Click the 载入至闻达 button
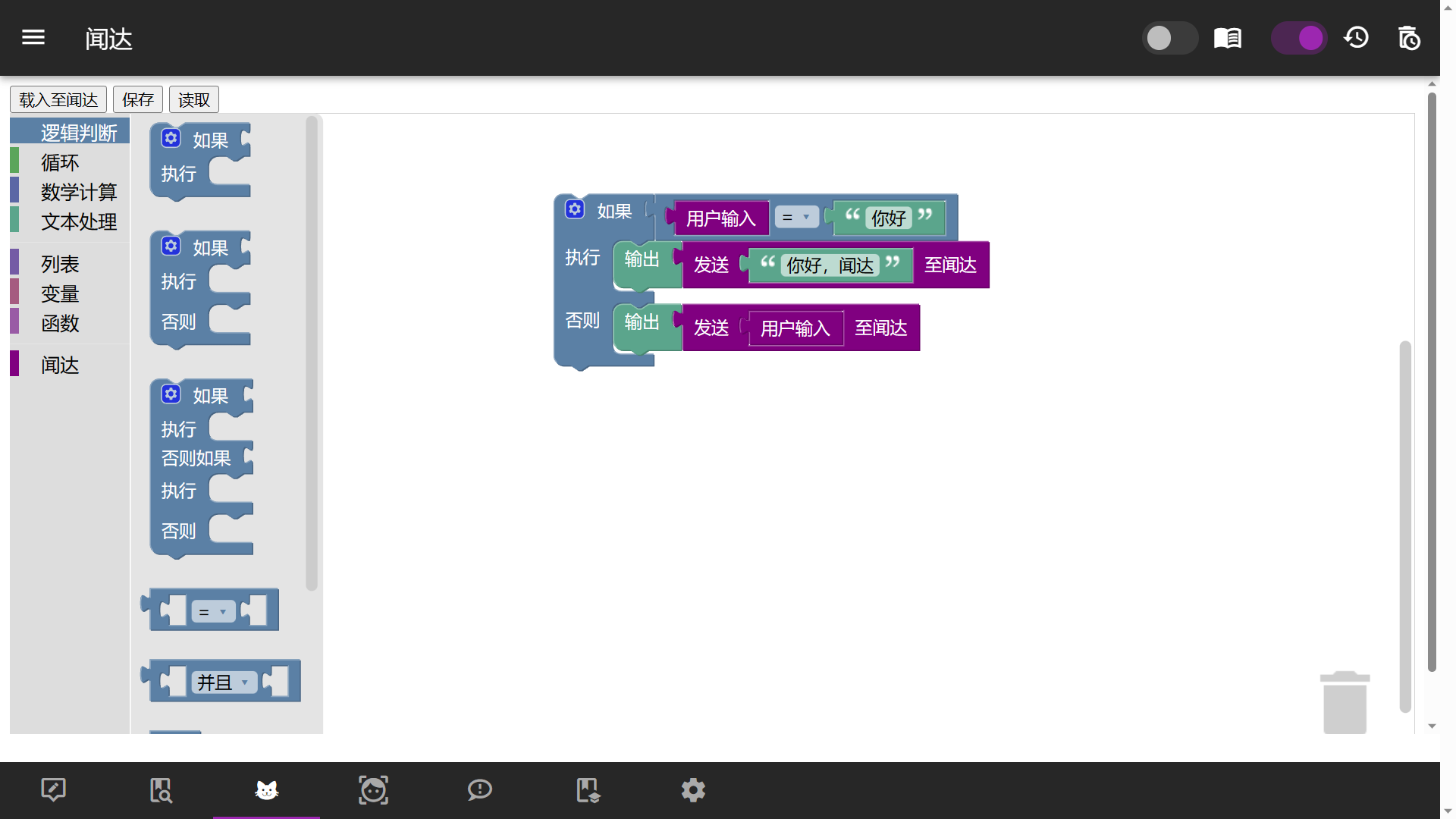The image size is (1456, 819). [x=58, y=99]
